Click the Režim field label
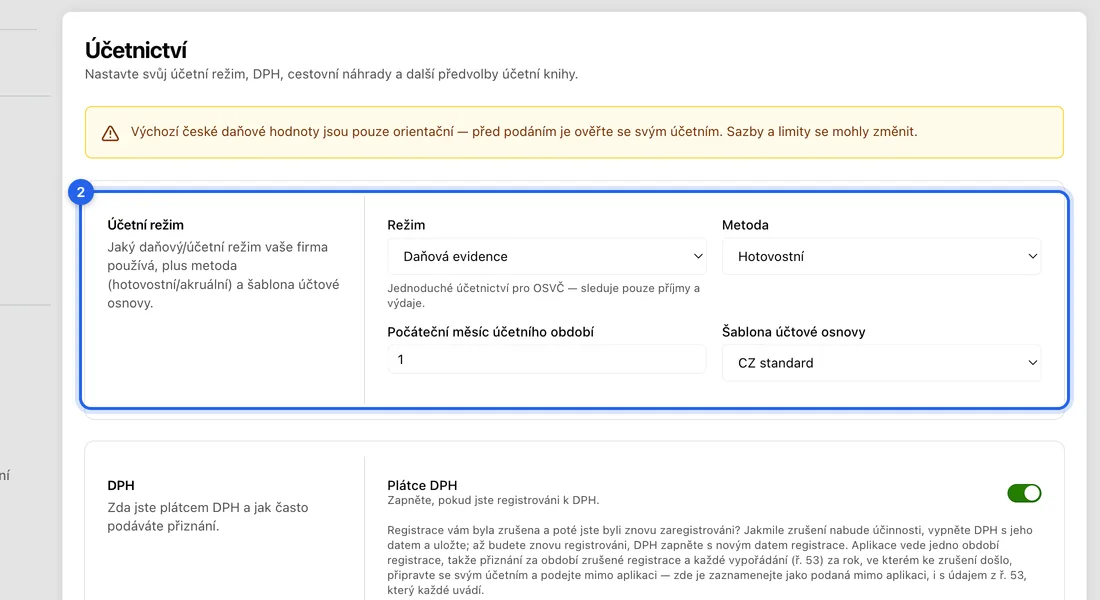 tap(406, 225)
